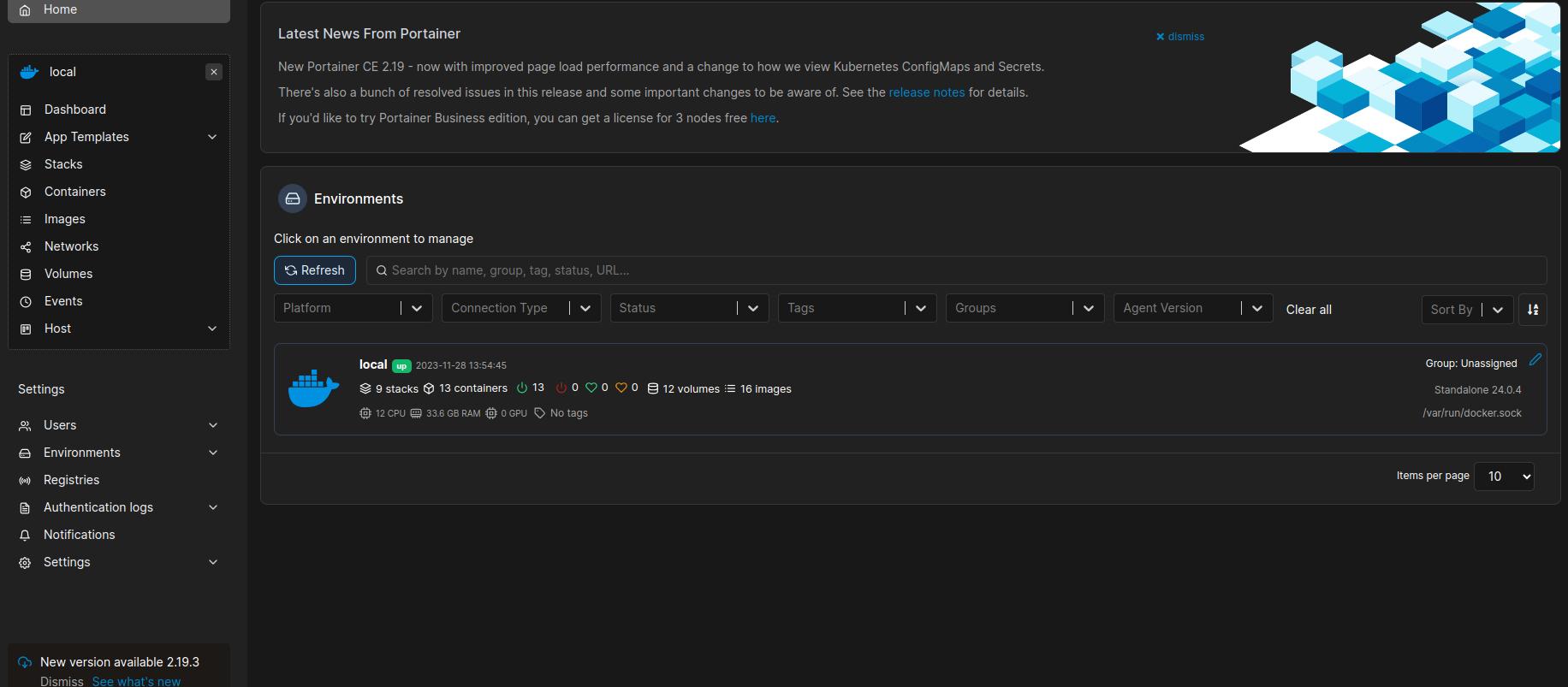The image size is (1568, 687).
Task: Click the Networks share icon in sidebar
Action: (26, 247)
